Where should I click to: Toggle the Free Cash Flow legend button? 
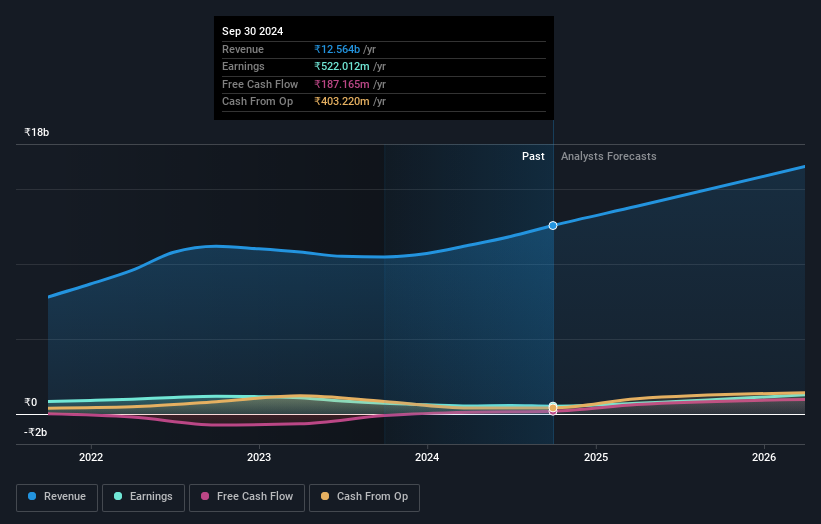coord(247,497)
